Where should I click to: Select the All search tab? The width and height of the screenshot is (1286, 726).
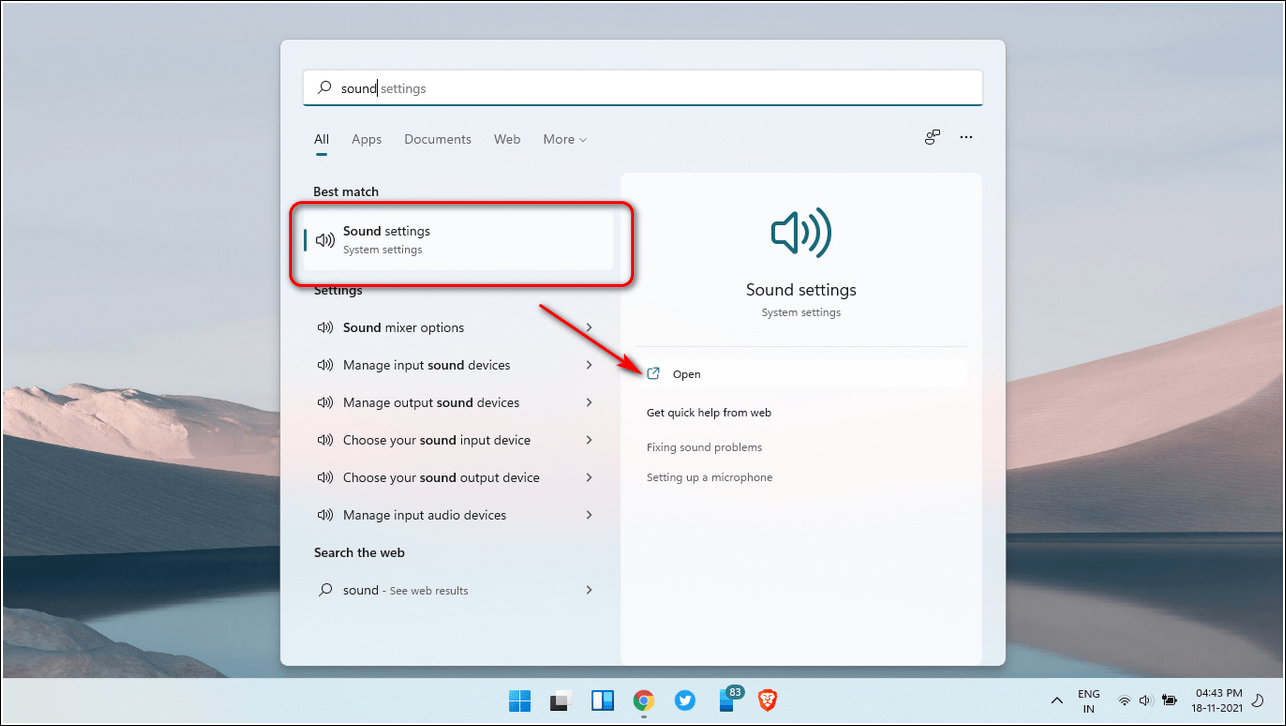pyautogui.click(x=321, y=139)
